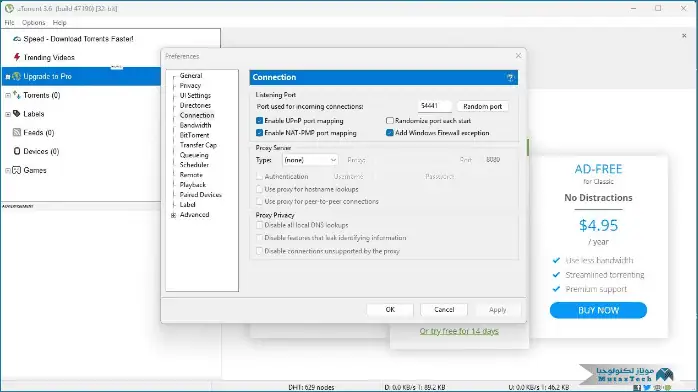Click the Torrents arrows icon
This screenshot has height=392, width=698.
(17, 95)
